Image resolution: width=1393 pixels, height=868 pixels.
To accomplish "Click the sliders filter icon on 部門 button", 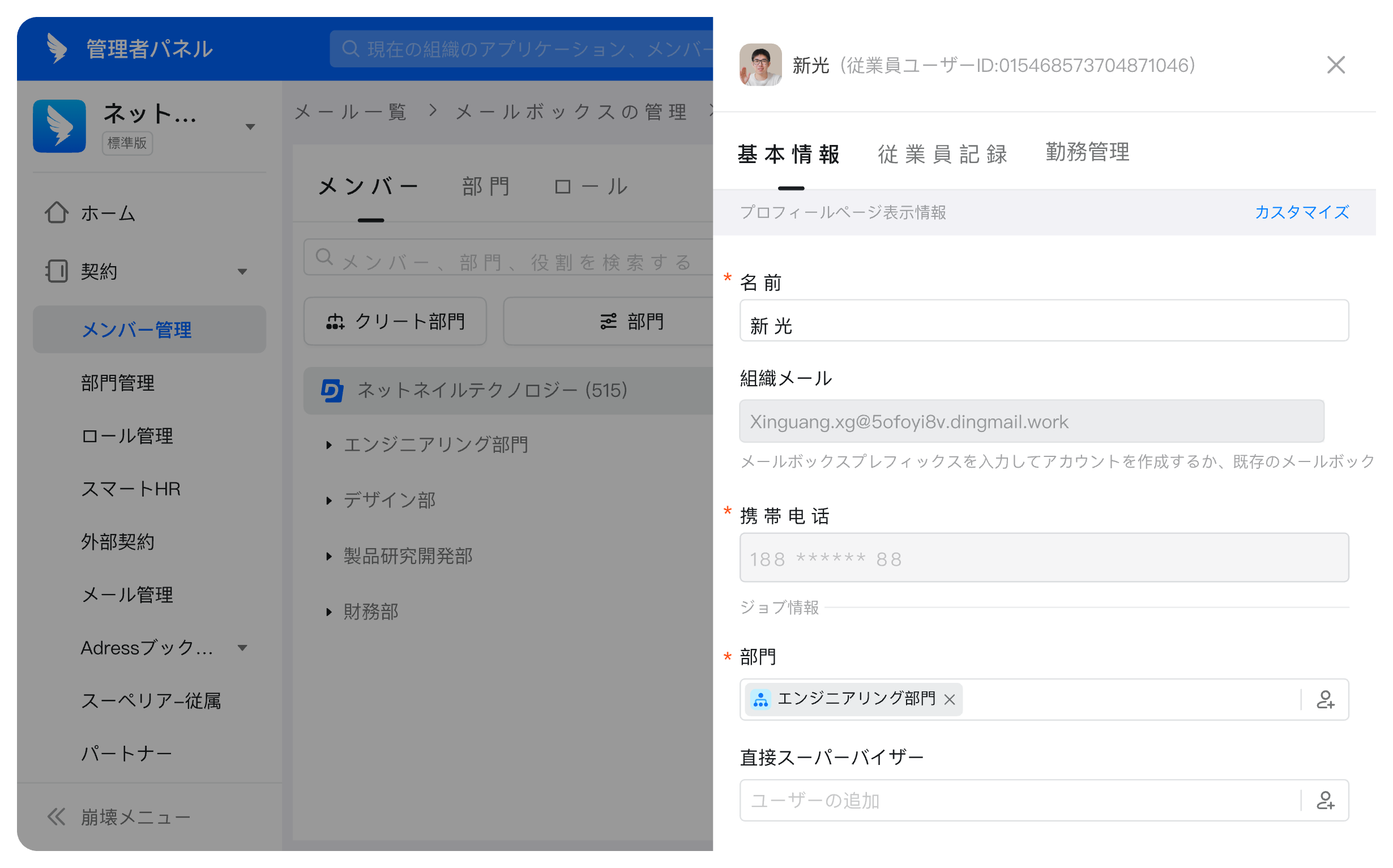I will (x=609, y=322).
